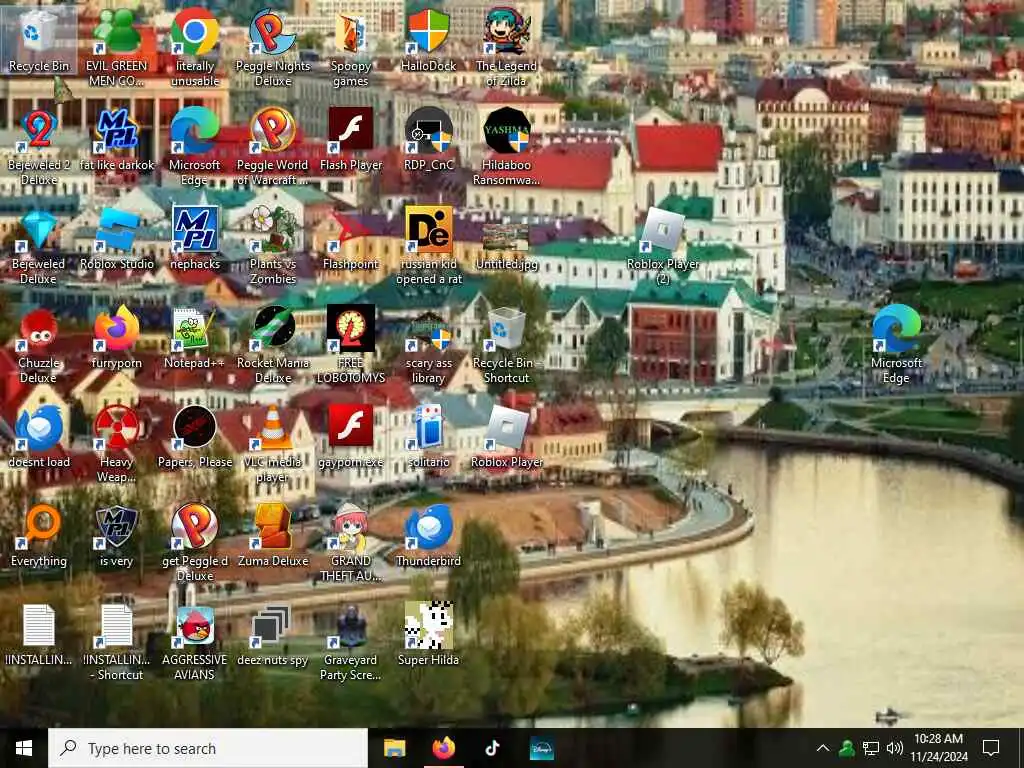Open File Explorer from the taskbar

tap(394, 748)
